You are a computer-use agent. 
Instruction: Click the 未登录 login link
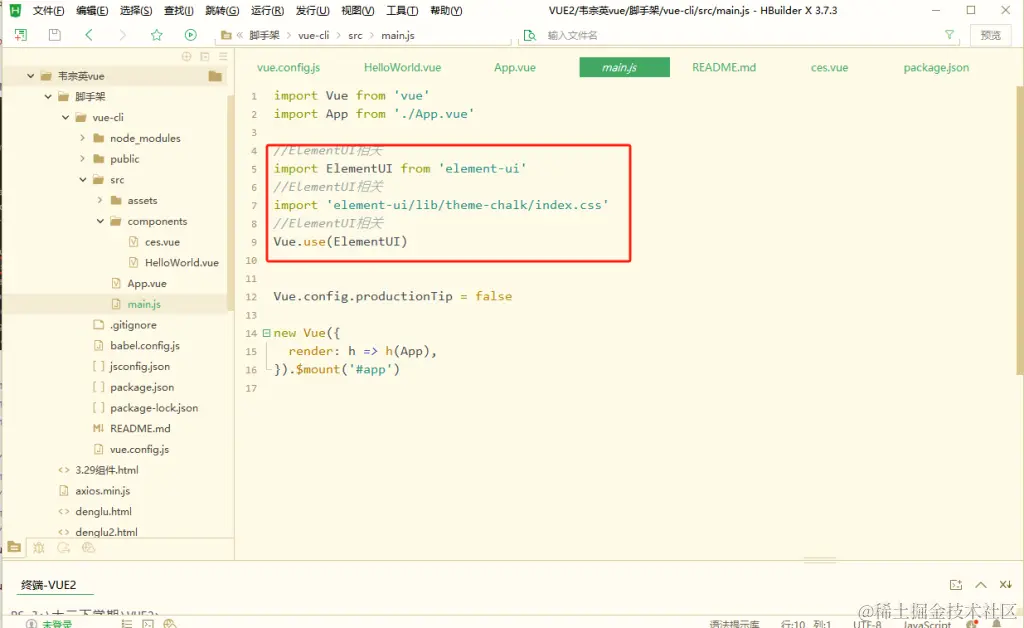point(57,624)
